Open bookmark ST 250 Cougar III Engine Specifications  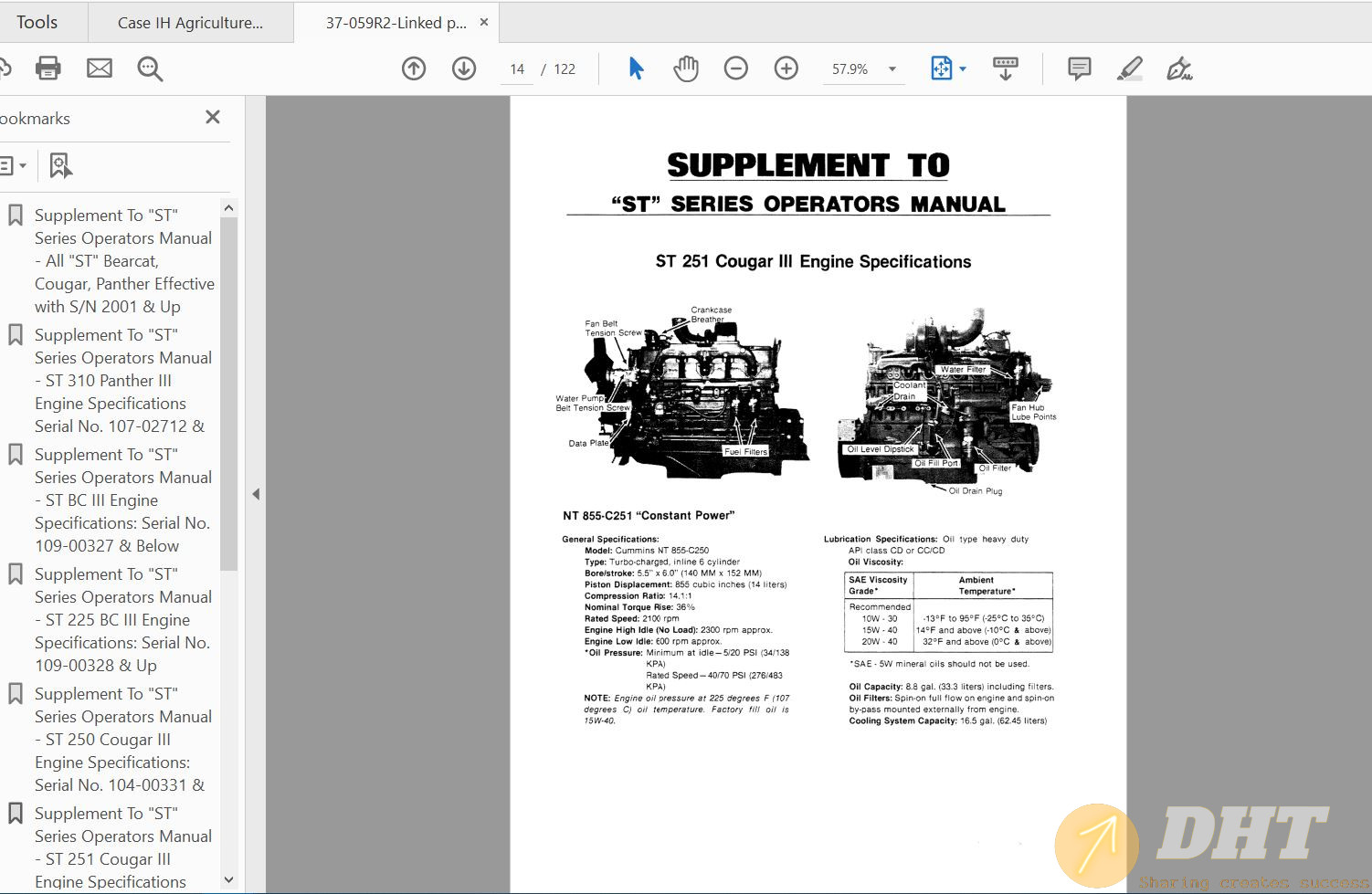pos(123,740)
